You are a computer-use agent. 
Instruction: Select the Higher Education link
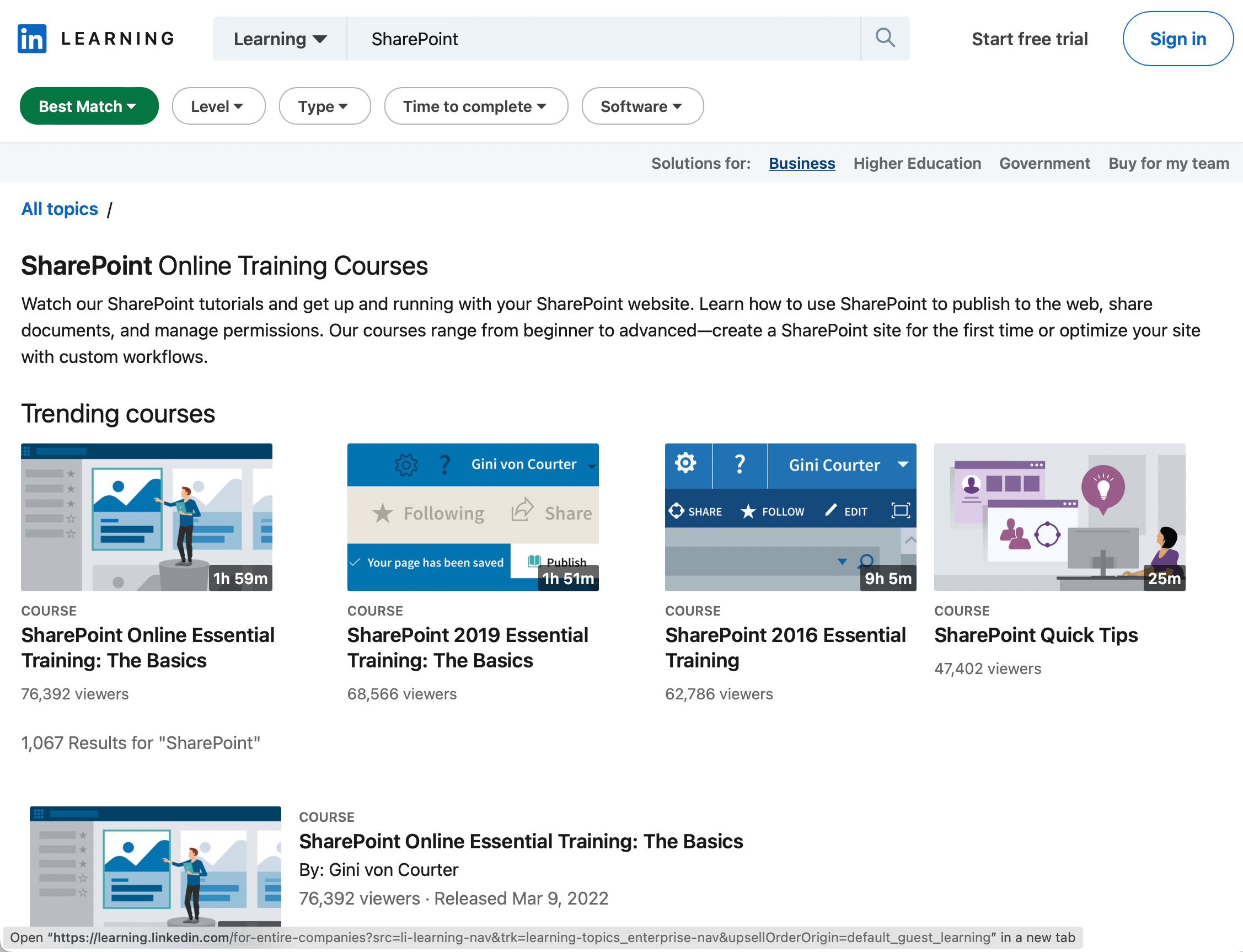click(x=917, y=163)
